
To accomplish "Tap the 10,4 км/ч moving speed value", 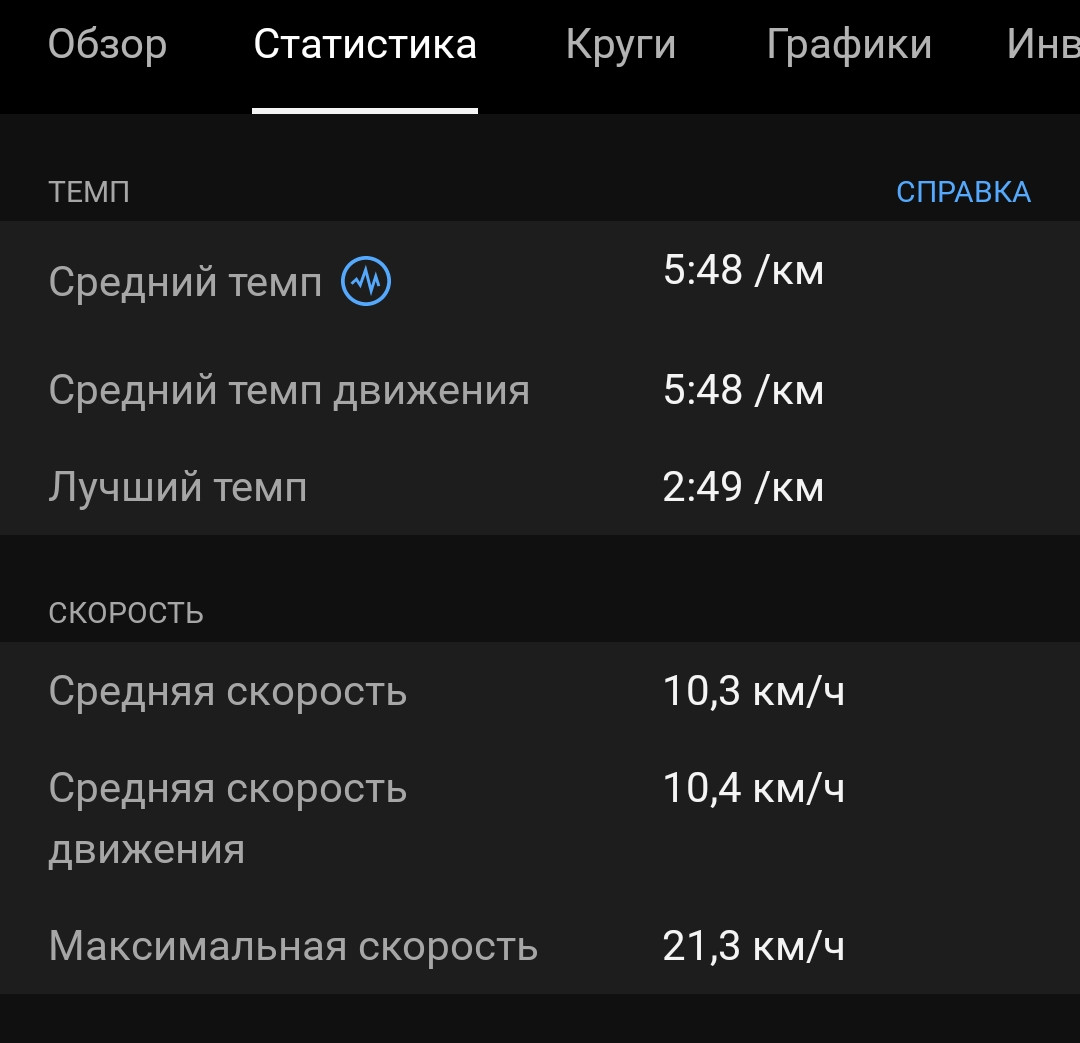I will (x=754, y=787).
